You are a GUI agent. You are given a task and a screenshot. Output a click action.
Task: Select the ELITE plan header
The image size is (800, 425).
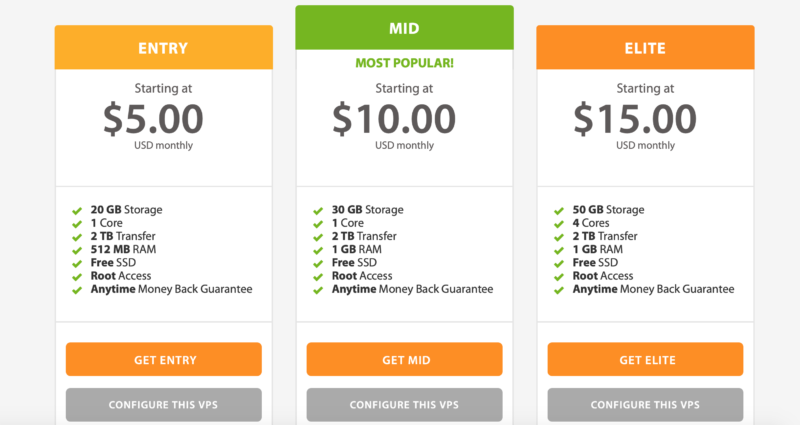[x=645, y=47]
